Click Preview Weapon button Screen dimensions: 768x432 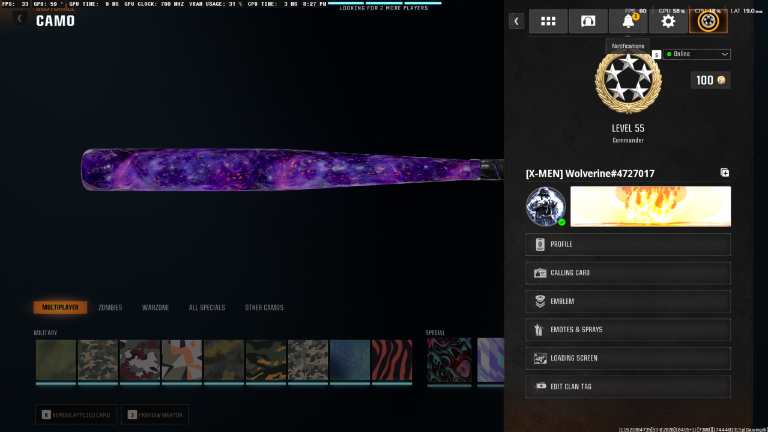coord(155,414)
